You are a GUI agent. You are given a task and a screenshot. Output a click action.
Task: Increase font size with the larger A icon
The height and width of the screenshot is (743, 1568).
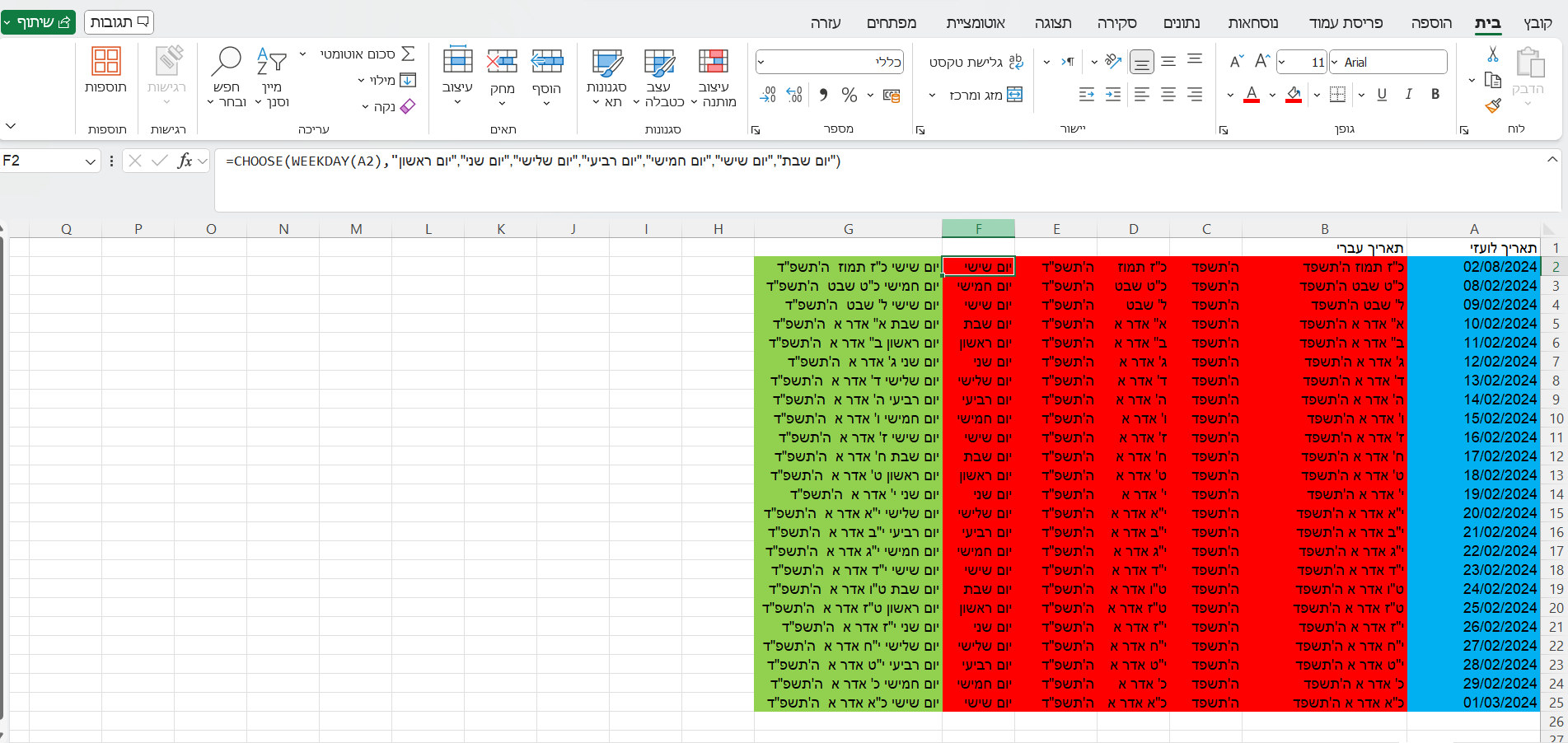[1262, 62]
